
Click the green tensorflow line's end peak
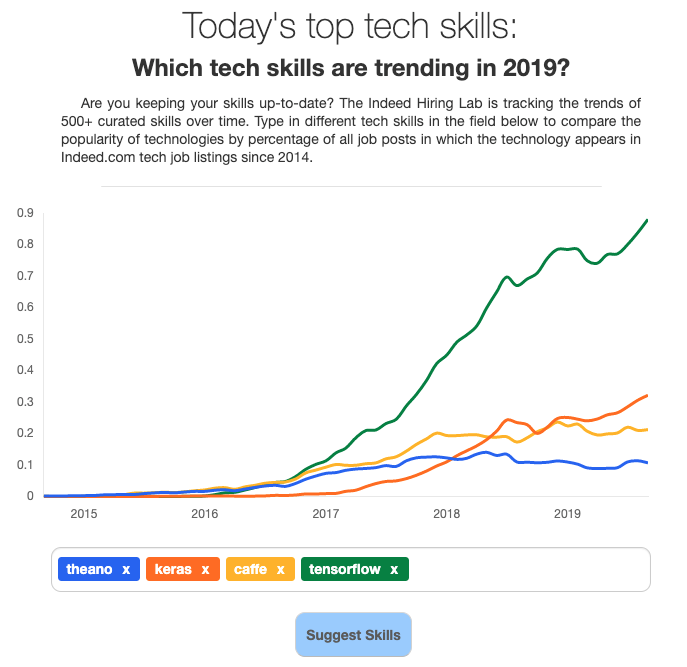647,220
